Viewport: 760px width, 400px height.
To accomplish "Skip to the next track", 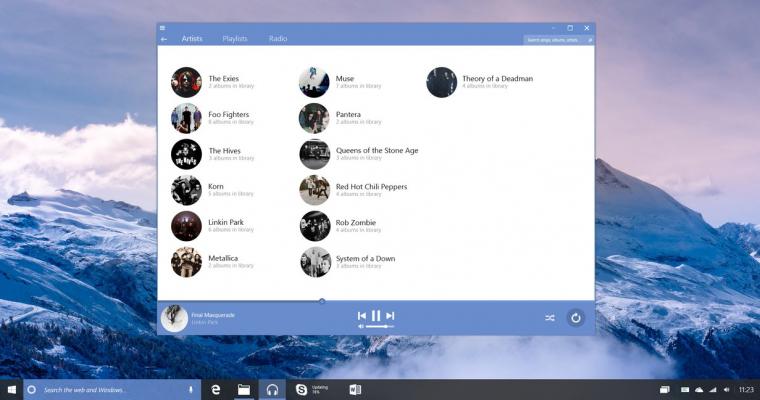I will tap(390, 316).
